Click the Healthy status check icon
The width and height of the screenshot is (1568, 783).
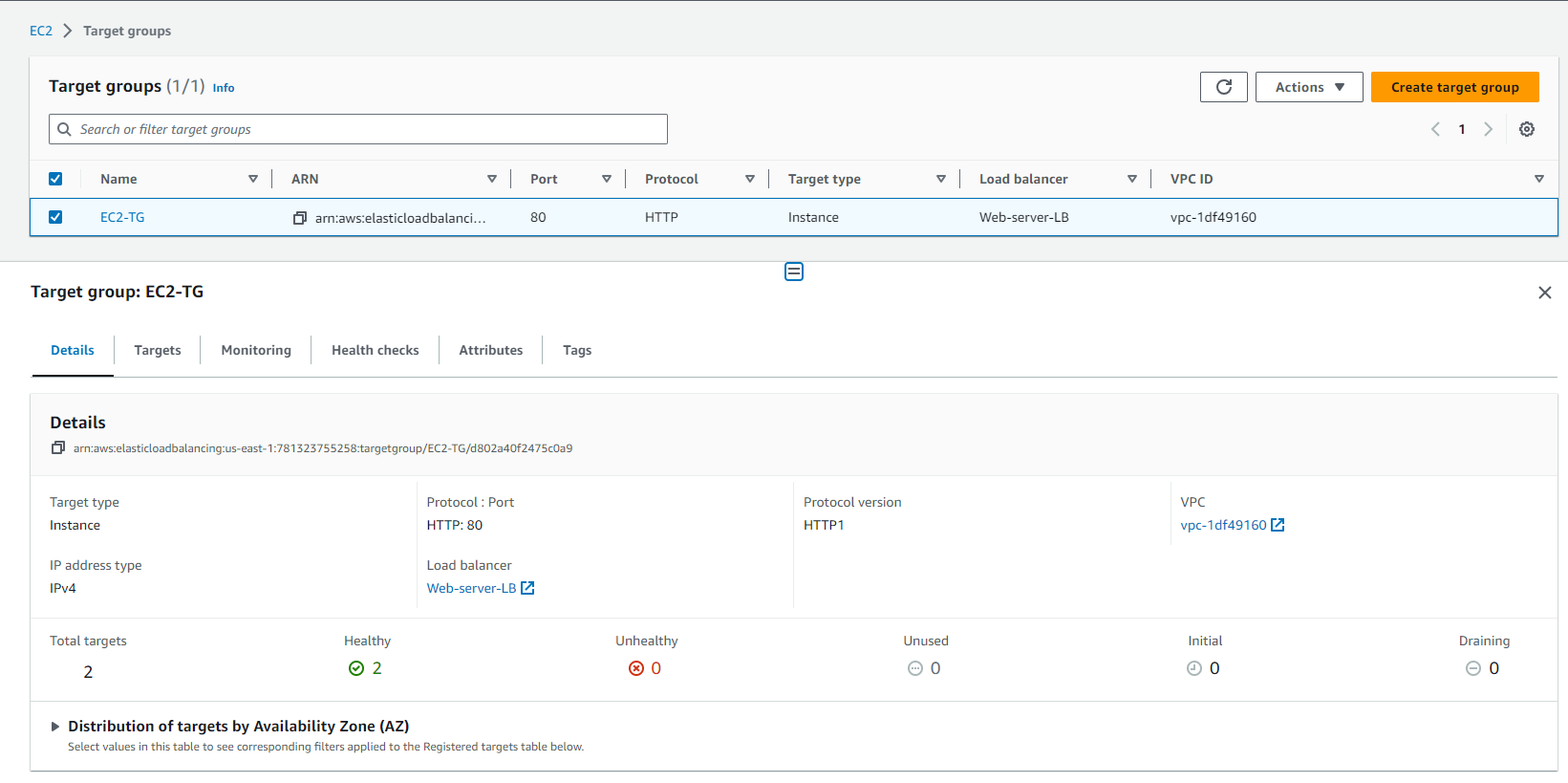(x=356, y=668)
